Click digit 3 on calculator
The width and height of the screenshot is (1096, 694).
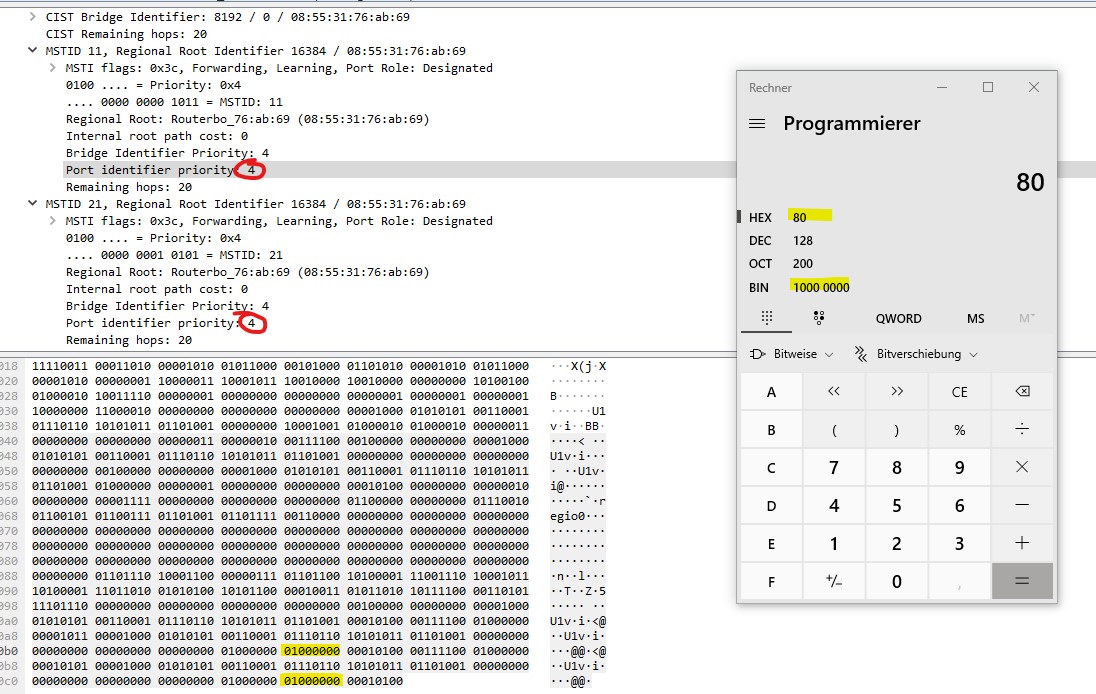(960, 543)
